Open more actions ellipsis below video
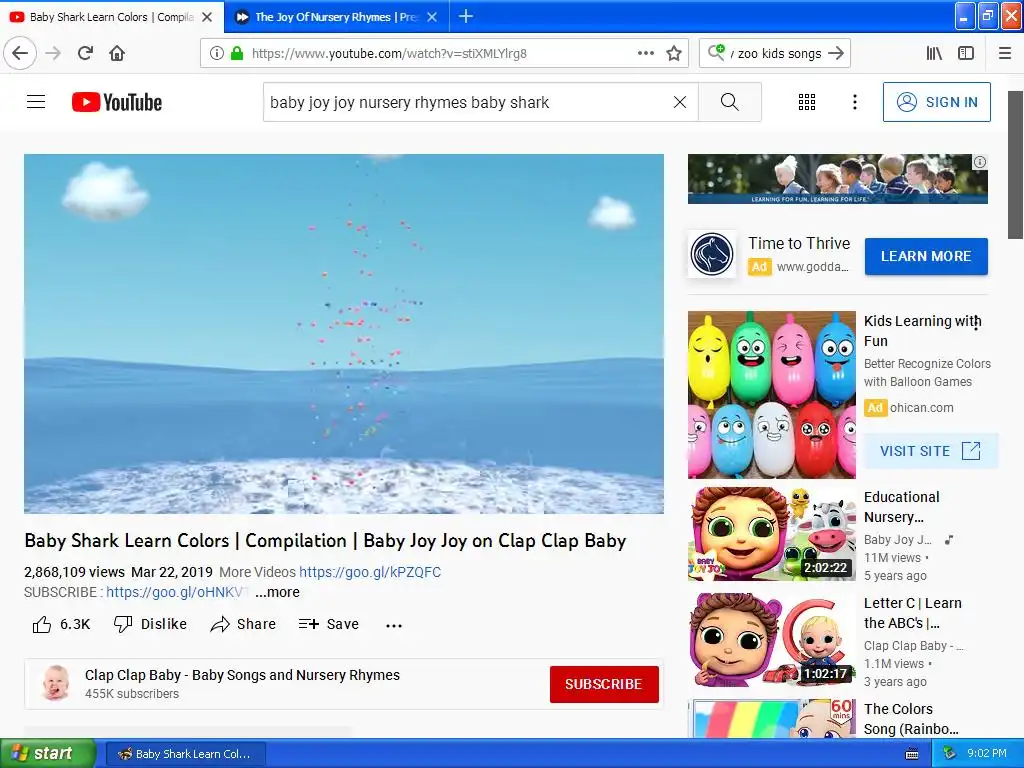 pos(394,625)
